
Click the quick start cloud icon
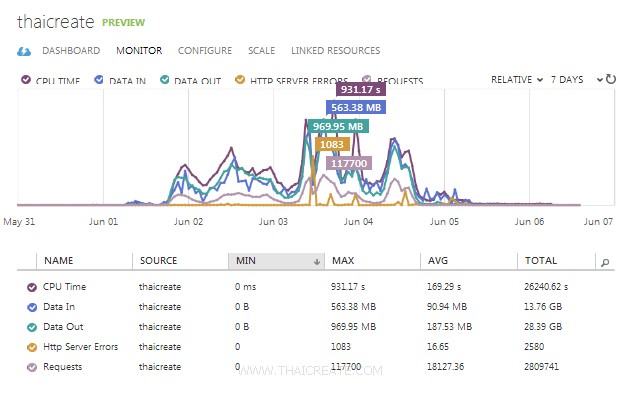point(24,51)
